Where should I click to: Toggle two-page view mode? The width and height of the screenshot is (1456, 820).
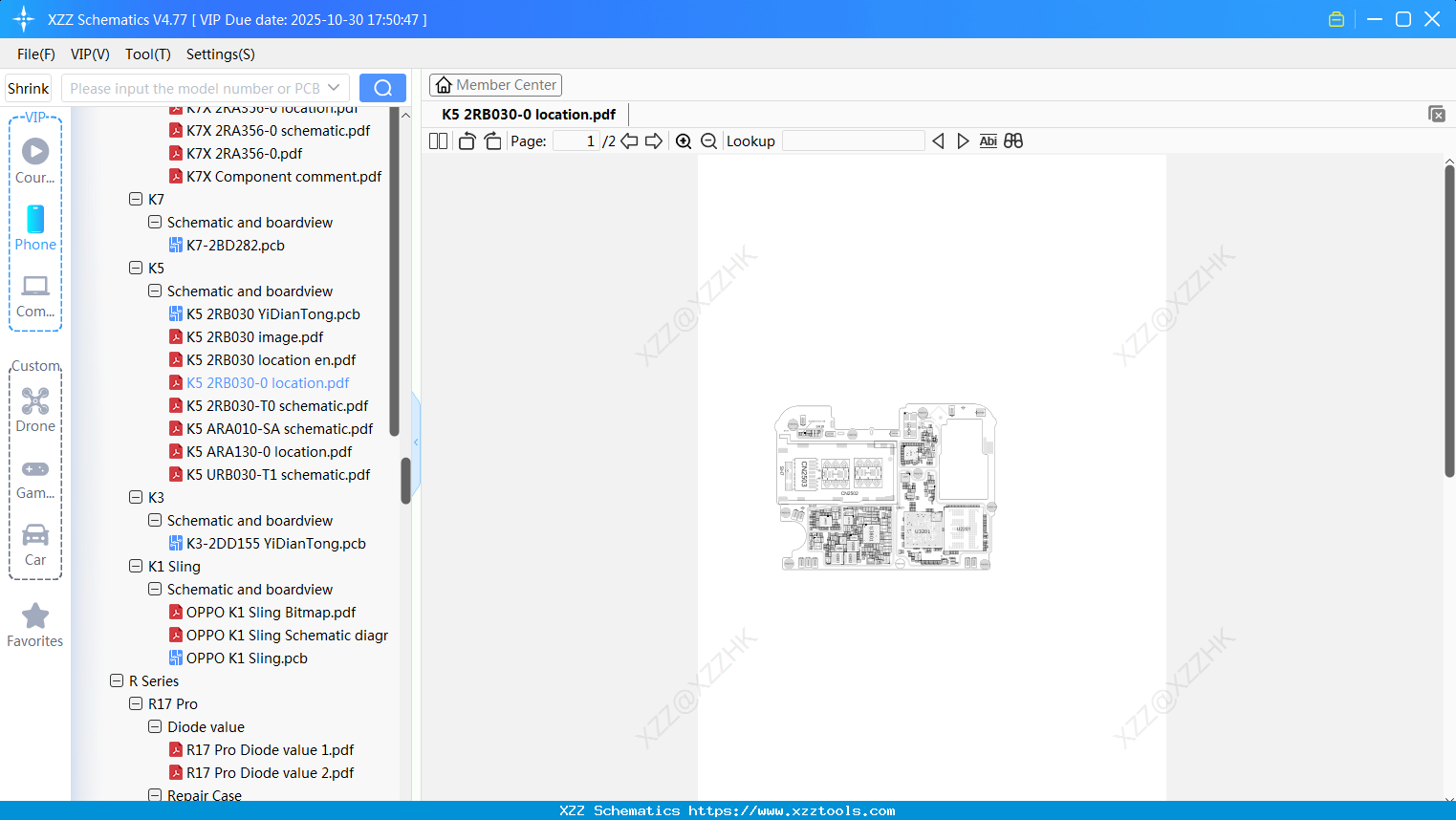tap(437, 140)
